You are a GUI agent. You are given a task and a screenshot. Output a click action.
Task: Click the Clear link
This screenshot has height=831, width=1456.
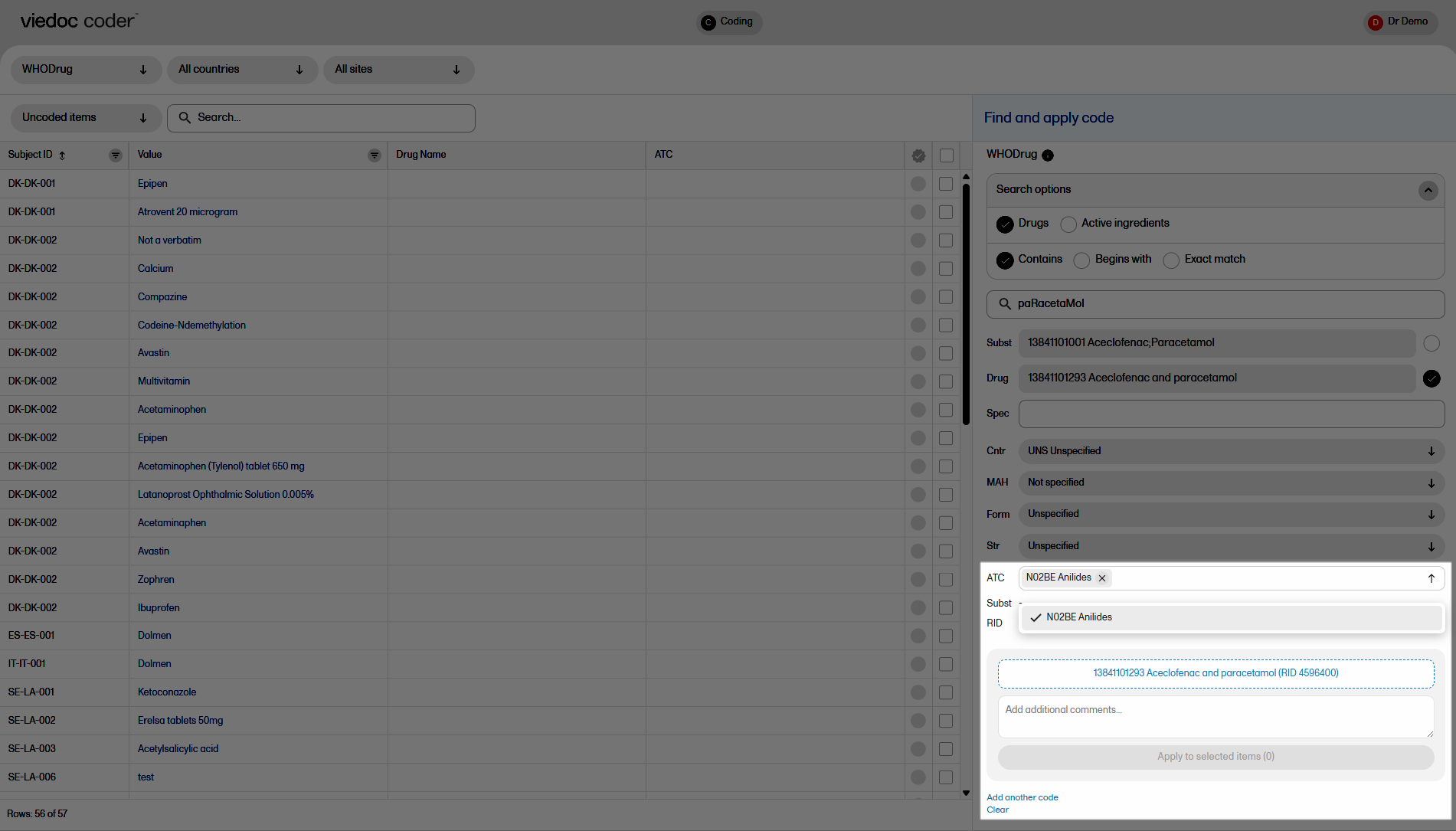pyautogui.click(x=997, y=810)
